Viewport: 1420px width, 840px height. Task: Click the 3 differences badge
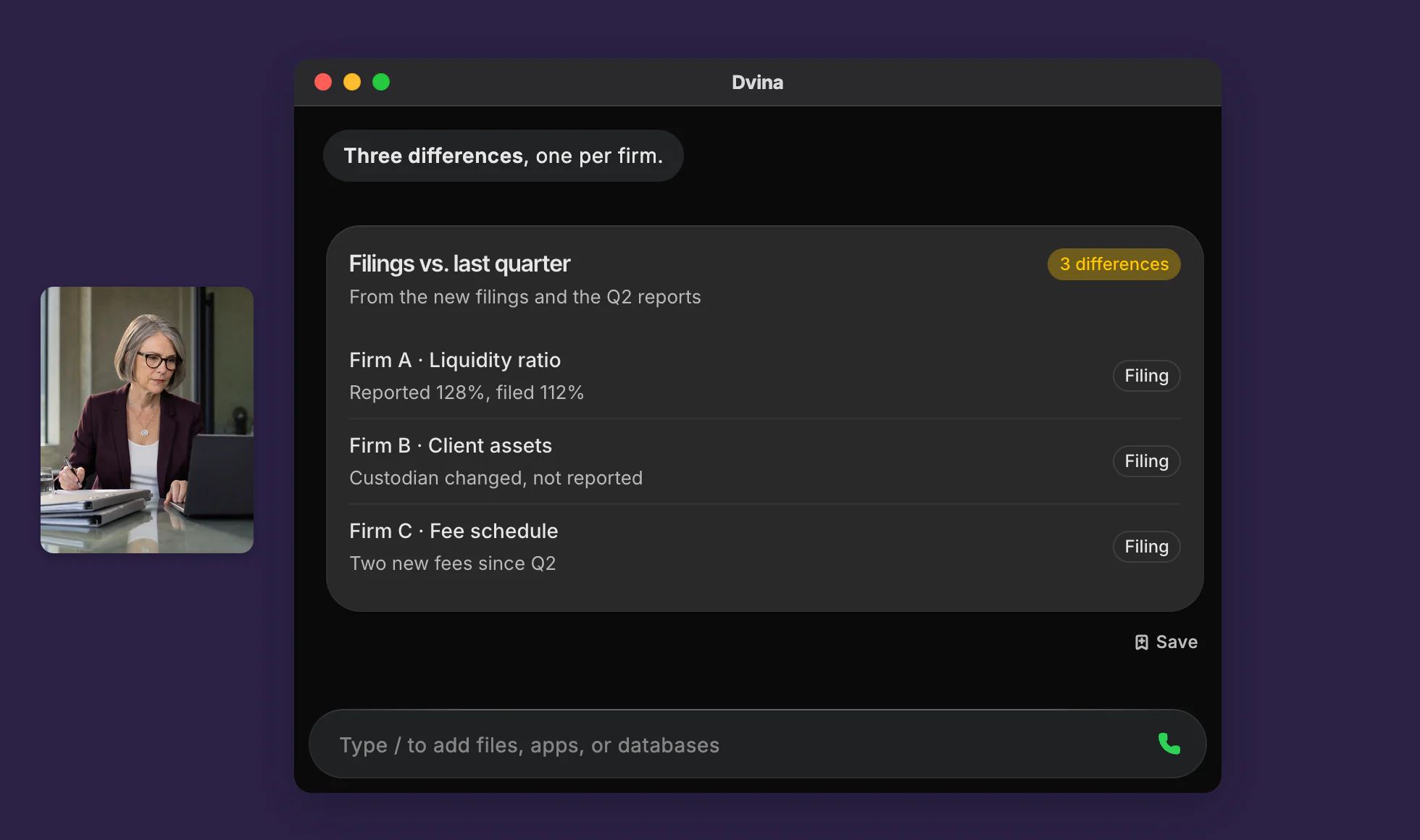point(1114,264)
